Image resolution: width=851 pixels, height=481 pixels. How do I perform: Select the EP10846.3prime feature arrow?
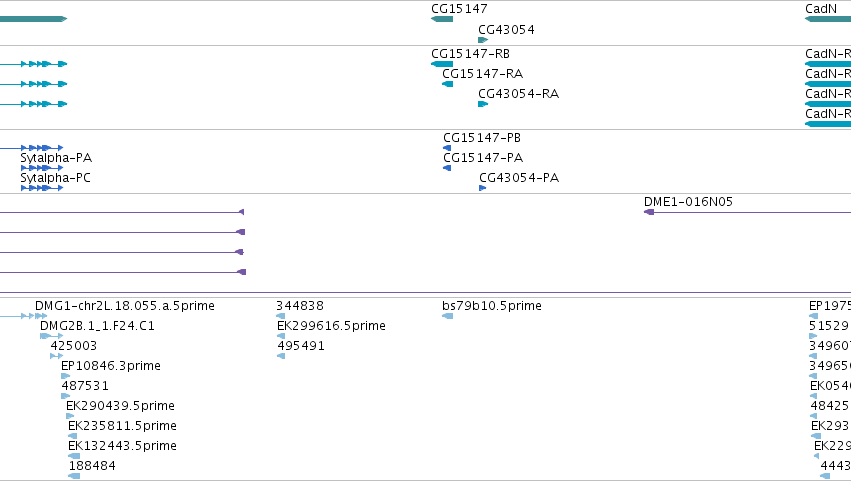click(x=66, y=376)
